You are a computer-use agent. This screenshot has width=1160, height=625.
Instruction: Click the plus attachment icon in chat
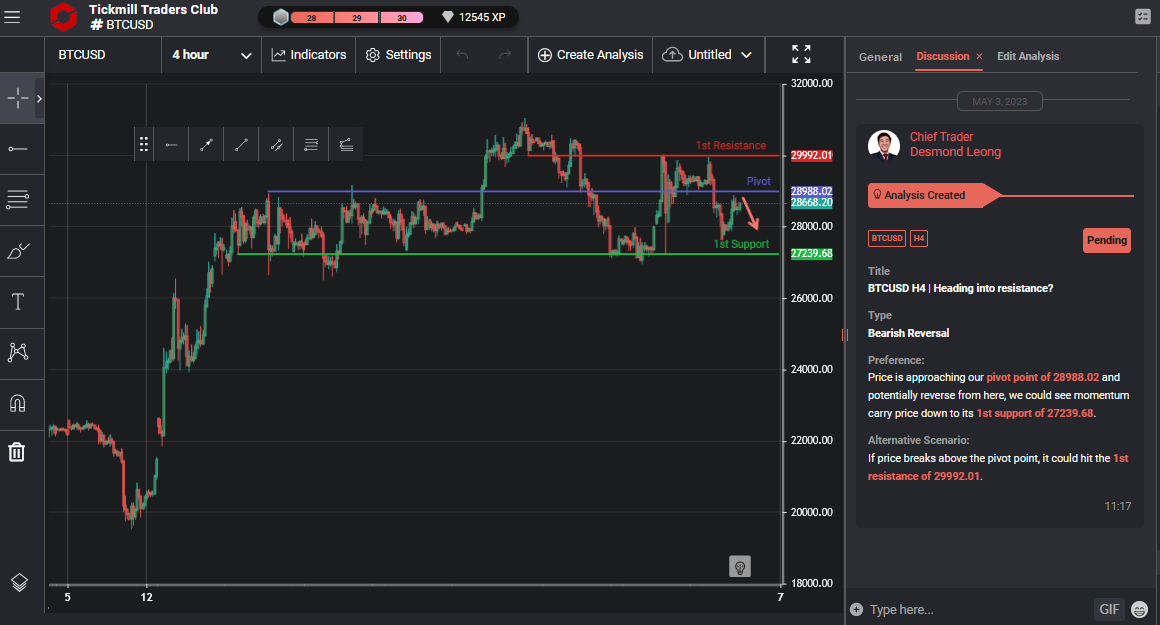[x=857, y=609]
